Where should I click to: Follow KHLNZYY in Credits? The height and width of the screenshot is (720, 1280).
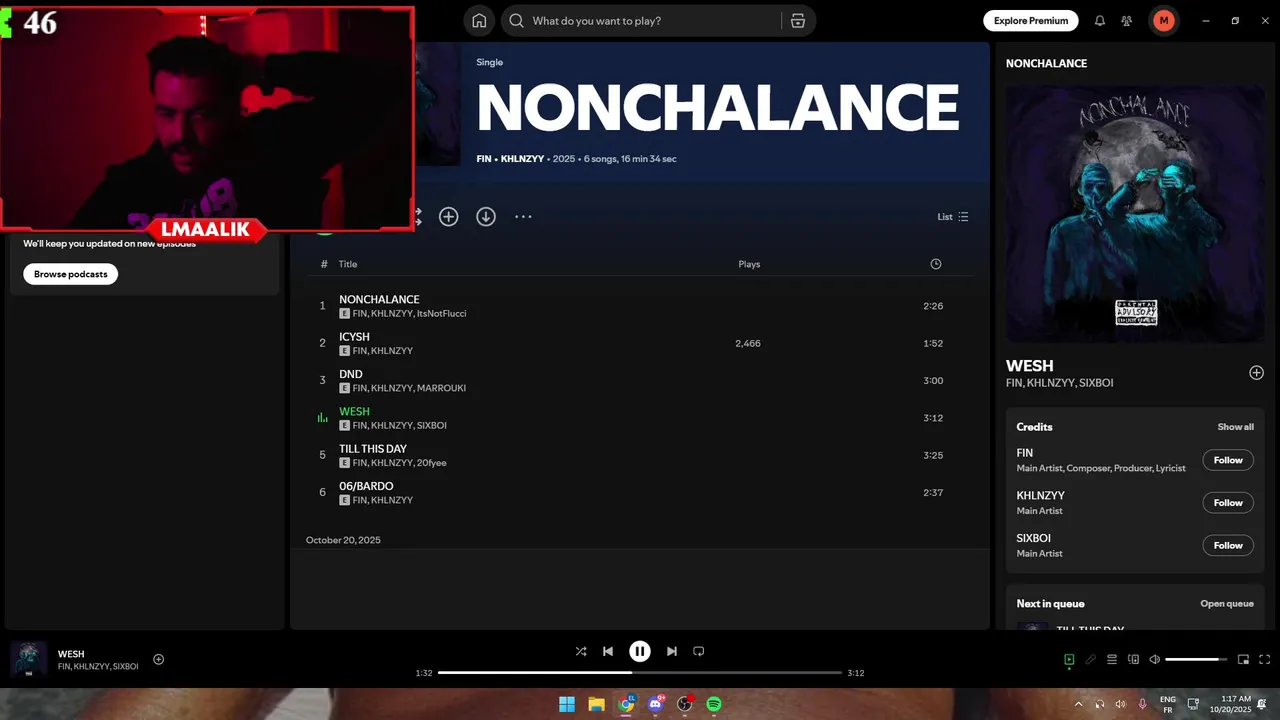tap(1228, 503)
